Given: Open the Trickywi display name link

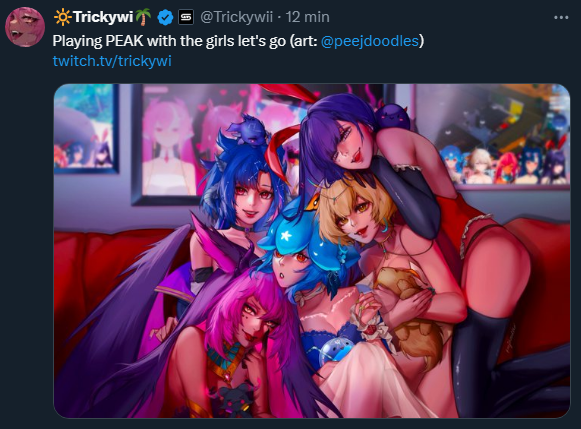Looking at the screenshot, I should coord(103,17).
